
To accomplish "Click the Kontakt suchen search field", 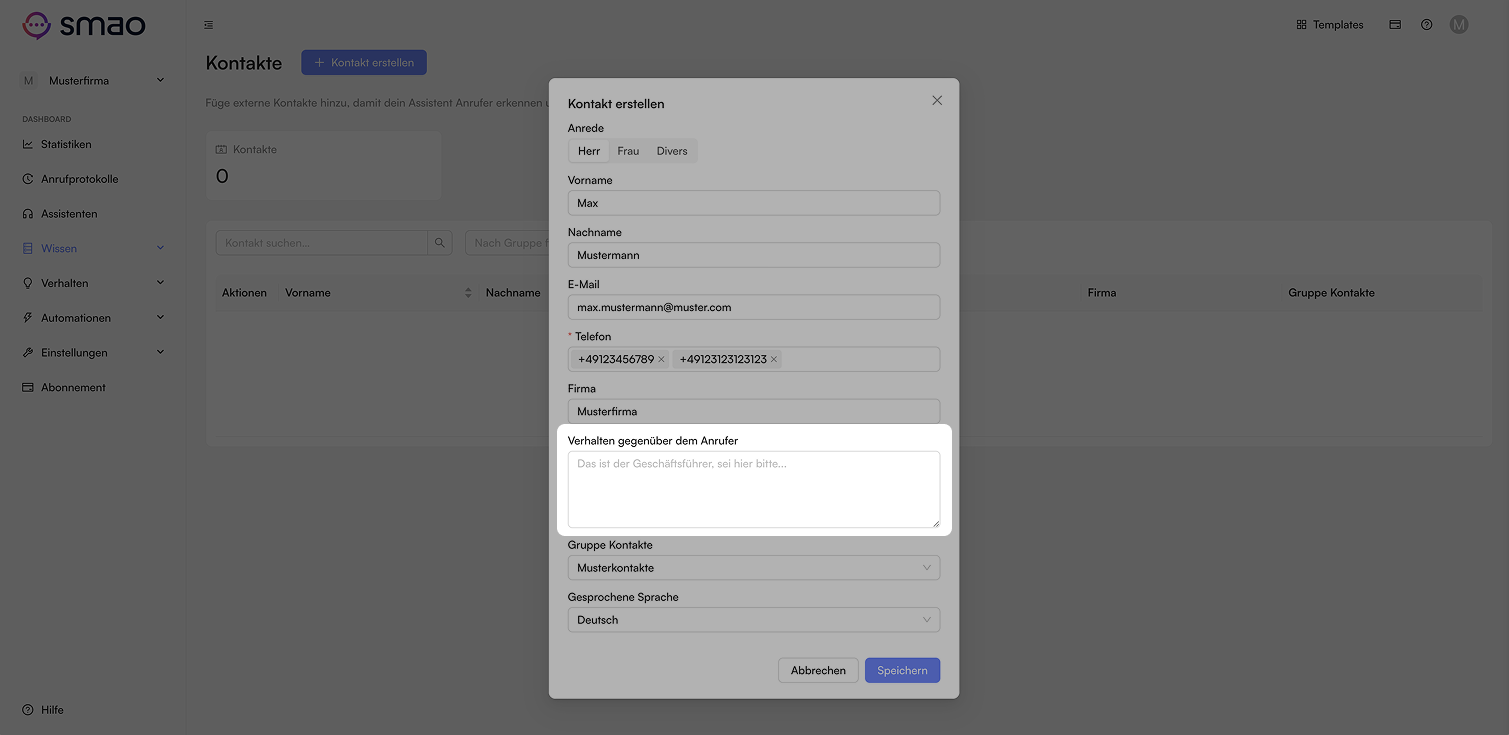I will (x=322, y=243).
